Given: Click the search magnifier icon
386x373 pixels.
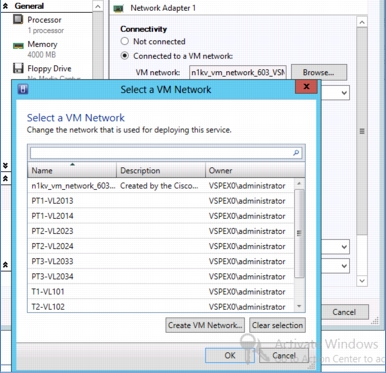Looking at the screenshot, I should (296, 153).
